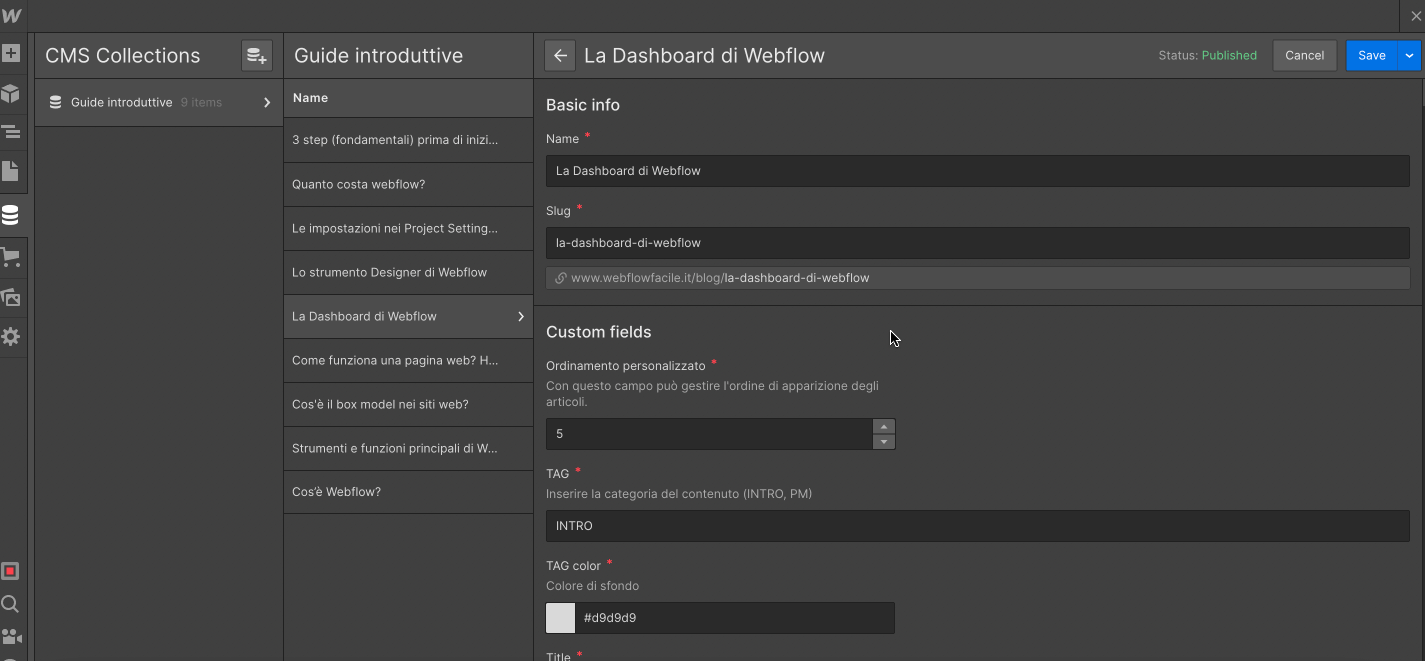Click the Guide introduttive collection icon
The image size is (1425, 661).
point(55,102)
